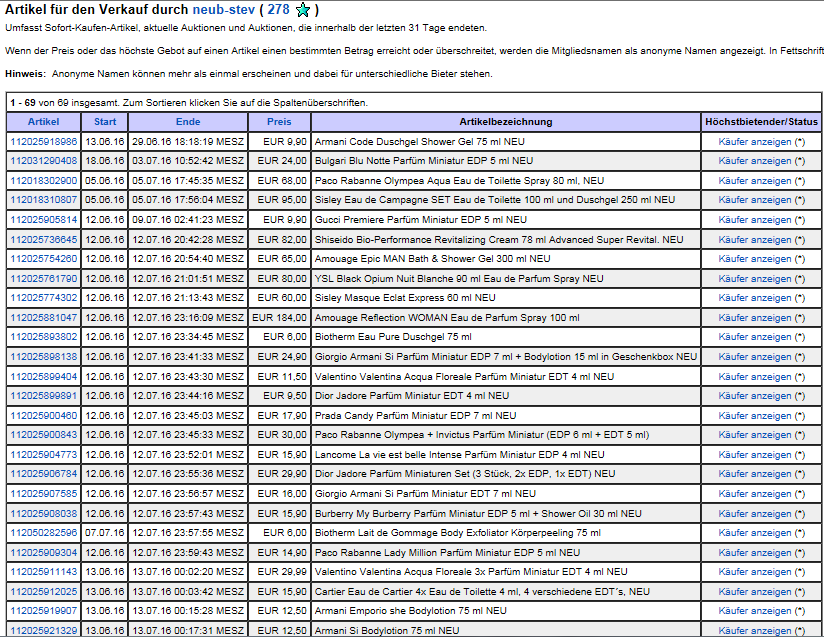Screen dimensions: 824x637
Task: Open article 112025909304
Action: (44, 552)
